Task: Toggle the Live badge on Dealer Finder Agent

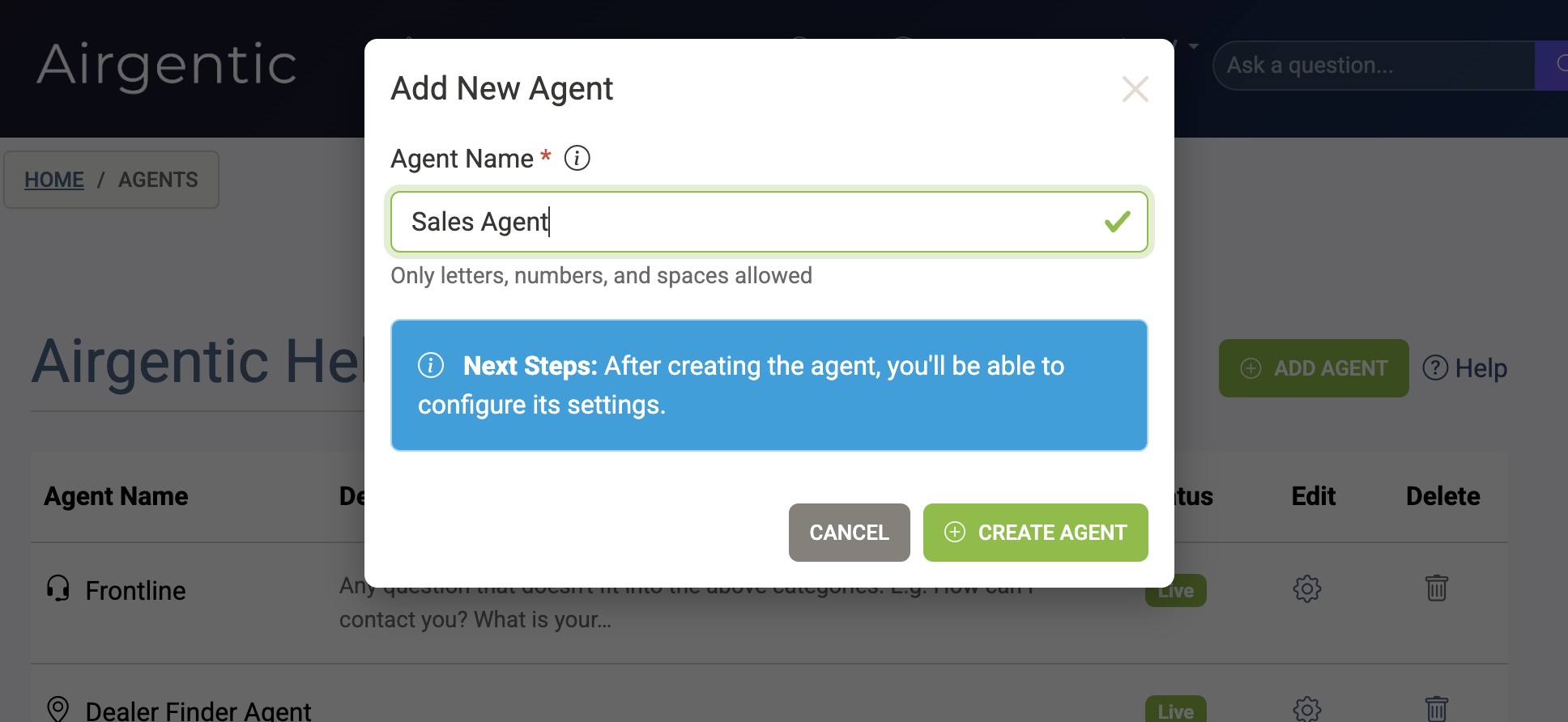Action: 1174,710
